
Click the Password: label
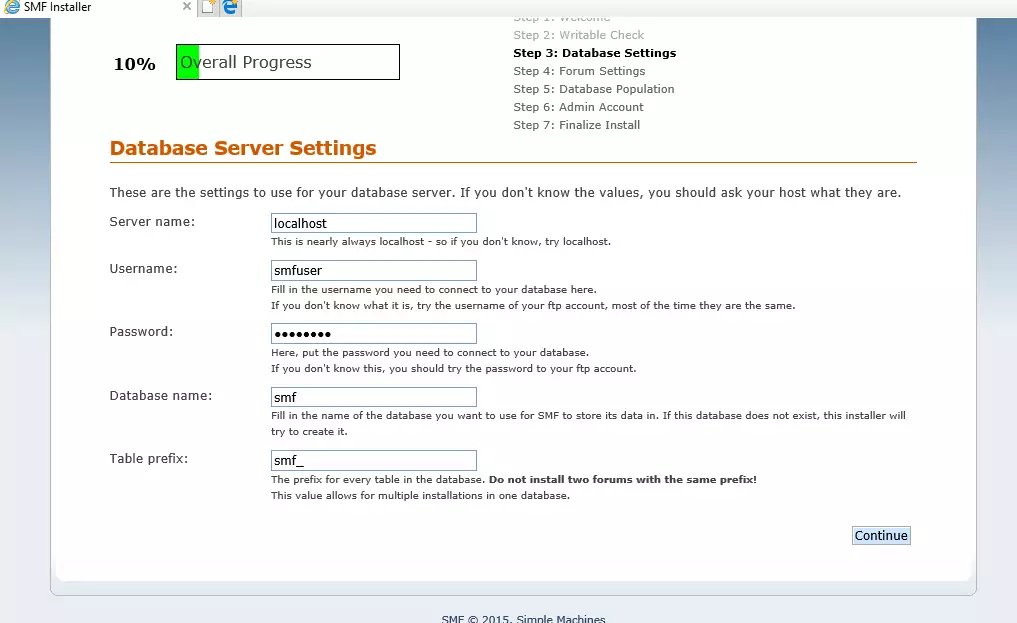[141, 332]
